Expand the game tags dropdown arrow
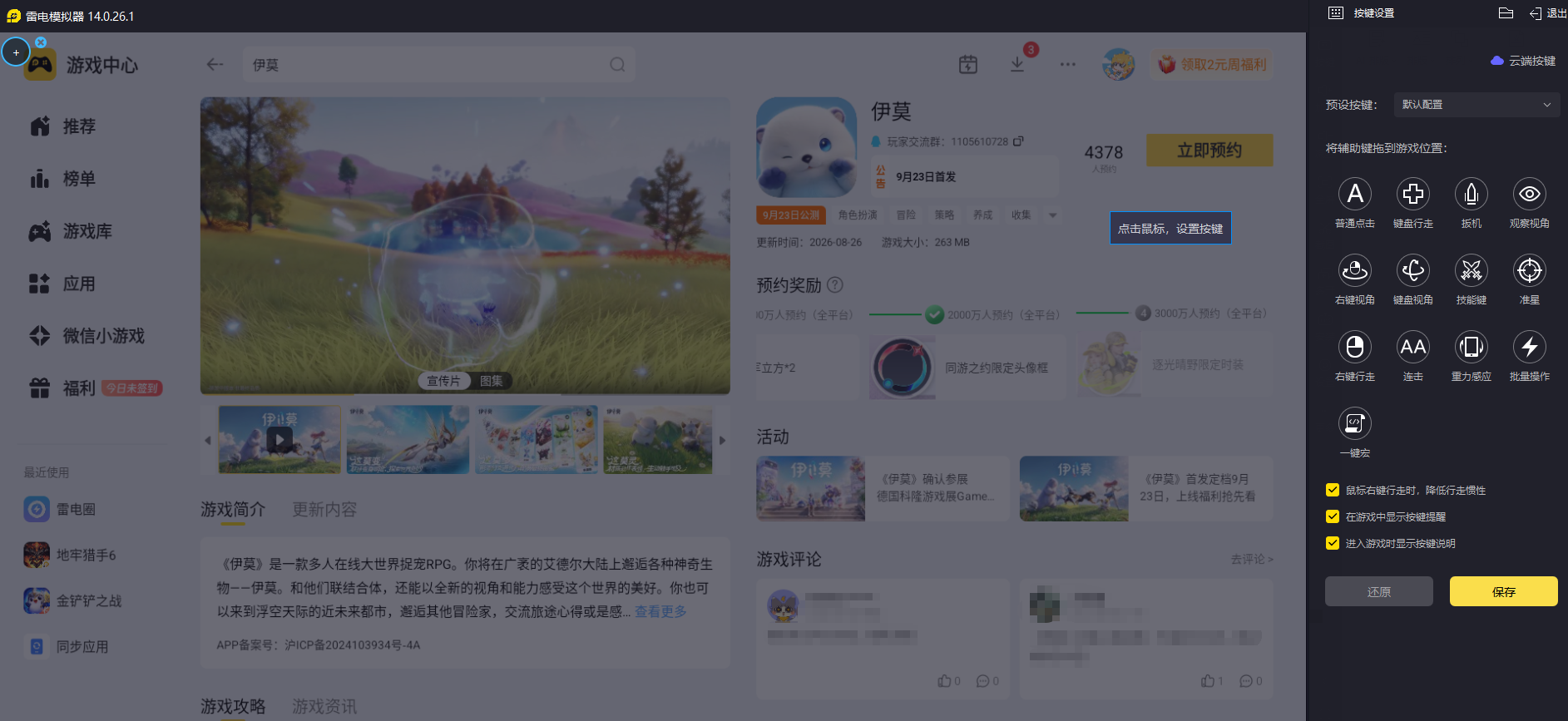Image resolution: width=1568 pixels, height=721 pixels. 1052,215
